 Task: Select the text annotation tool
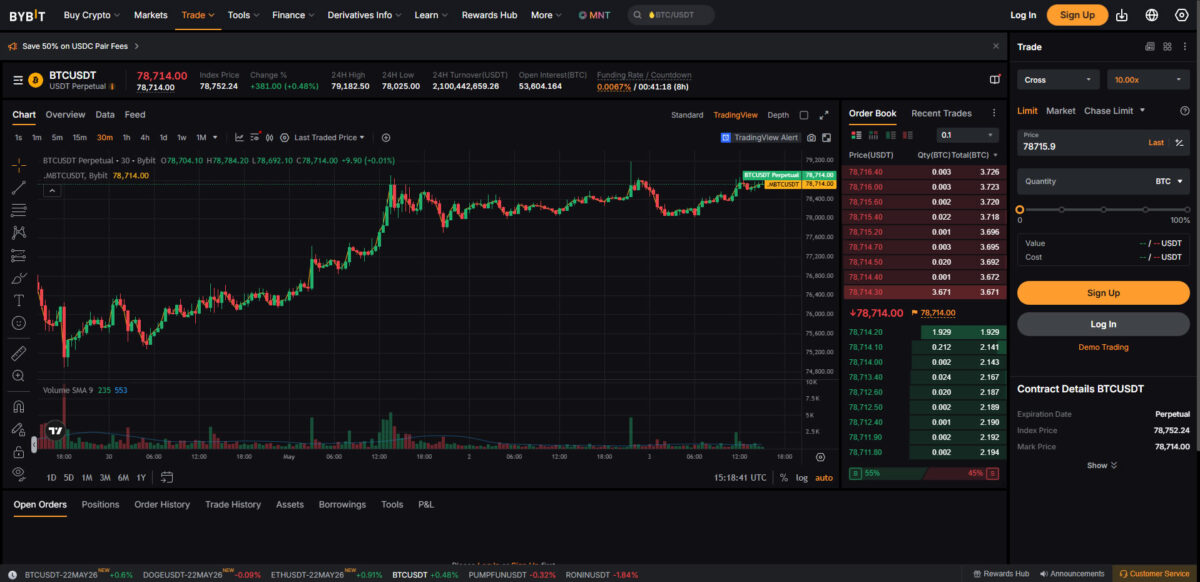(18, 300)
